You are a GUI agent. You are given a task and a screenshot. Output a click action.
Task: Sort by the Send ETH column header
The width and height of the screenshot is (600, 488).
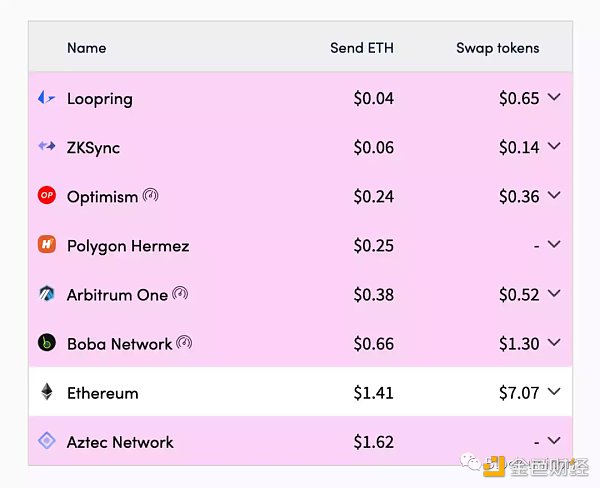pos(361,47)
